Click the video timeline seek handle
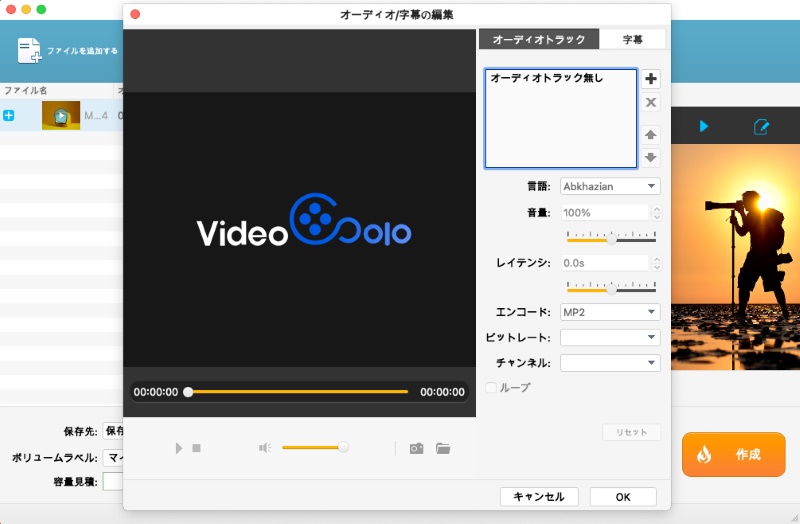The image size is (800, 524). coord(188,392)
